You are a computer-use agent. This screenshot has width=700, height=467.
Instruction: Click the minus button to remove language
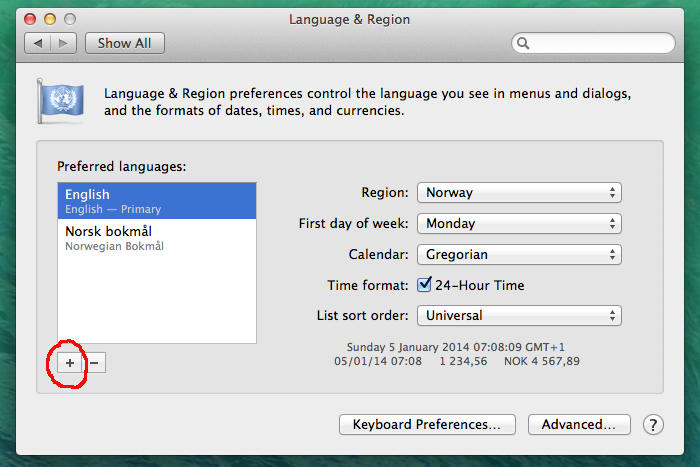[x=94, y=363]
